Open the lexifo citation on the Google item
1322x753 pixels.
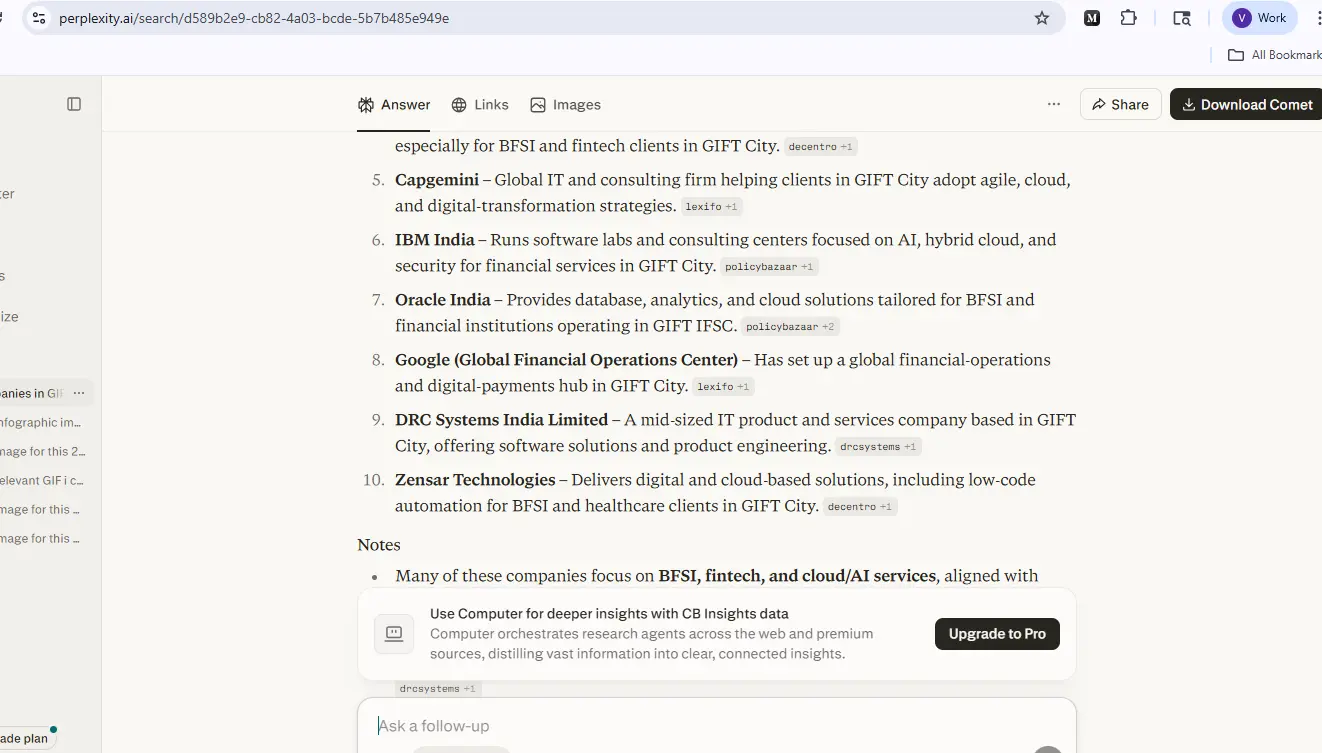click(724, 387)
